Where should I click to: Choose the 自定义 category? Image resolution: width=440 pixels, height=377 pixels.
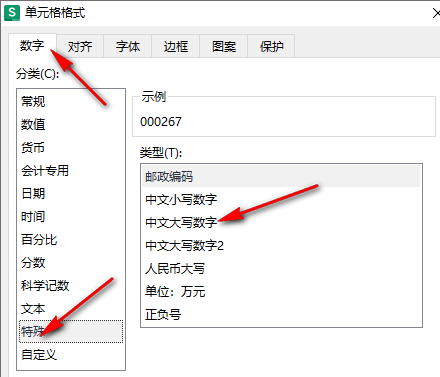click(x=71, y=355)
